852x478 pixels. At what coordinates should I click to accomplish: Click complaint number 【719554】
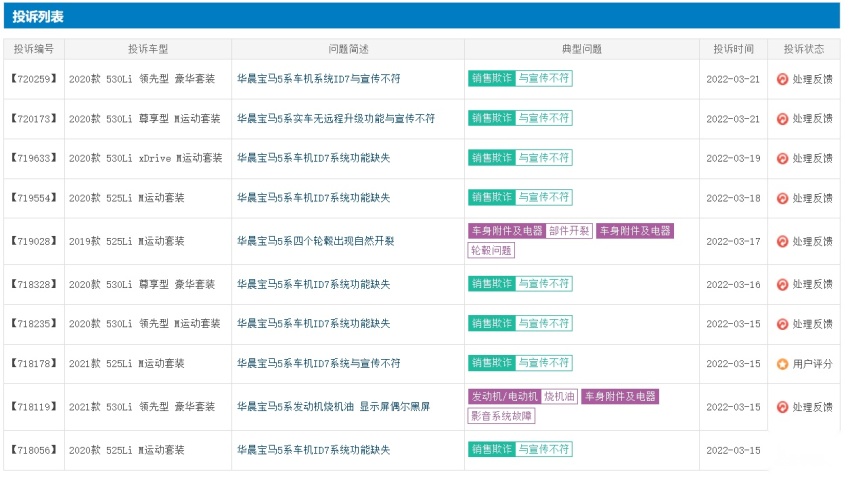pos(34,198)
